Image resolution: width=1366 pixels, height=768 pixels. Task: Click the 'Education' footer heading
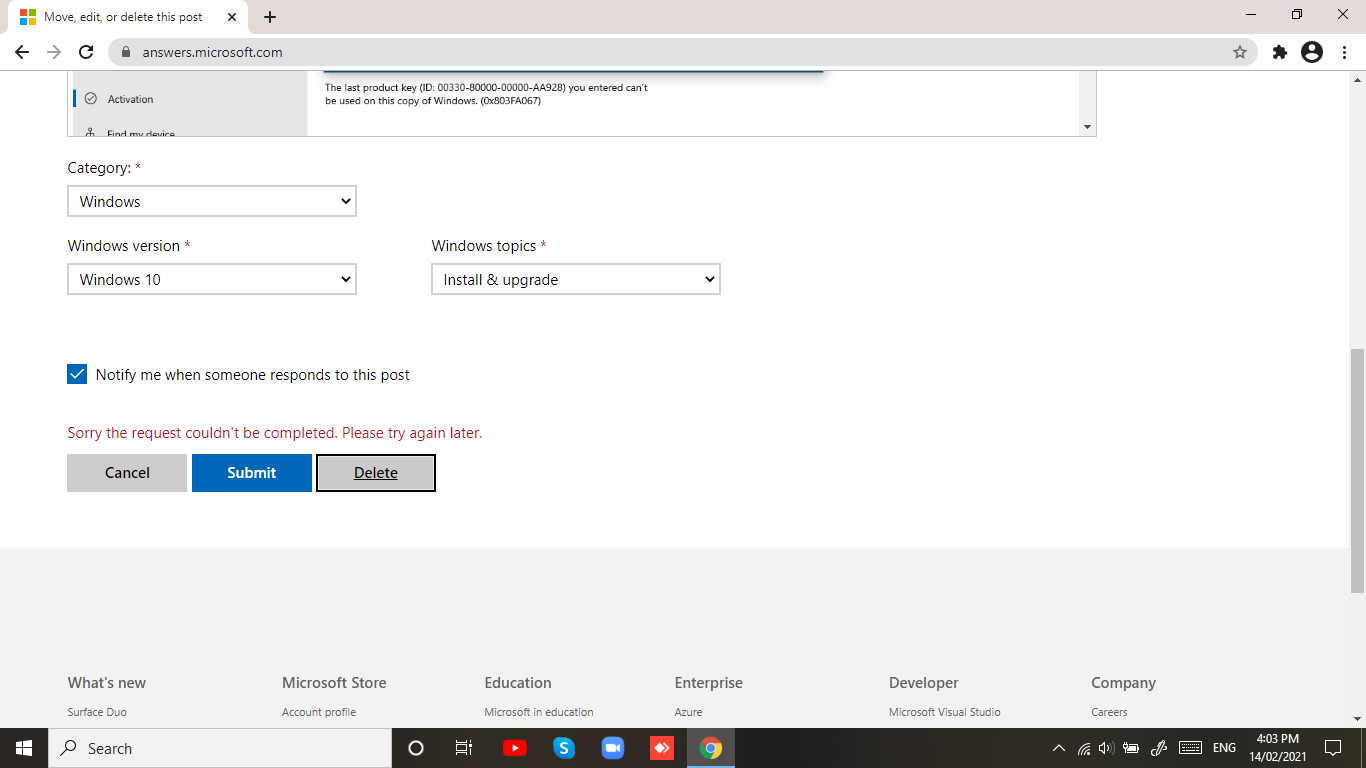[518, 683]
